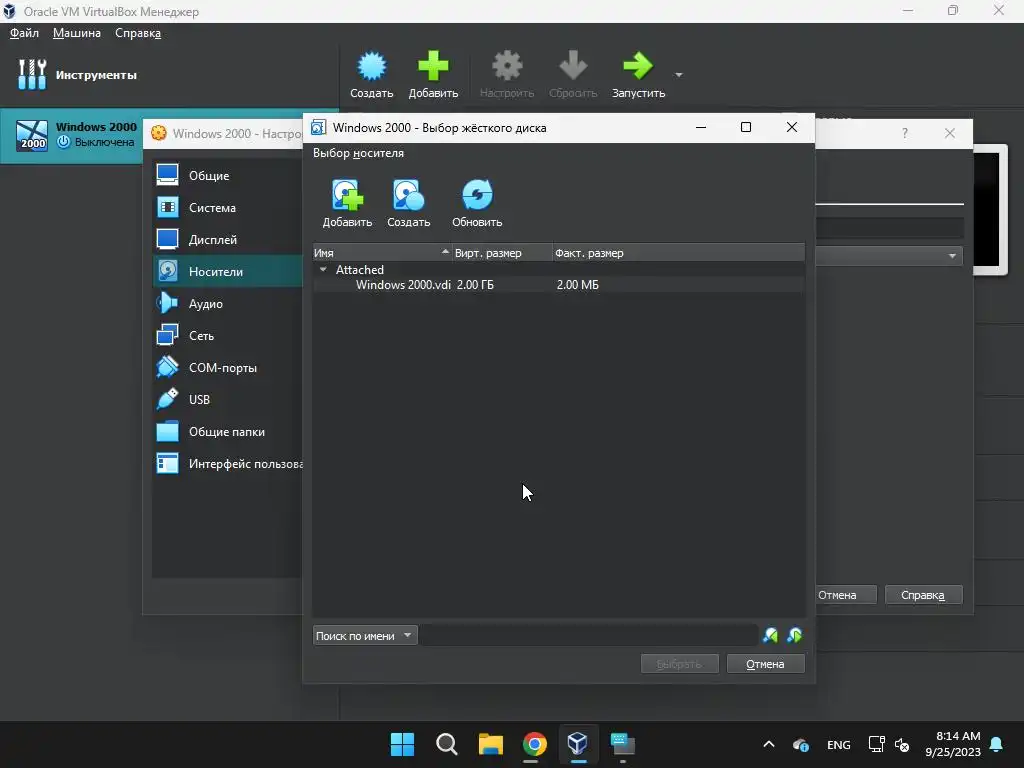Open the Машина menu
The width and height of the screenshot is (1024, 768).
(x=76, y=33)
